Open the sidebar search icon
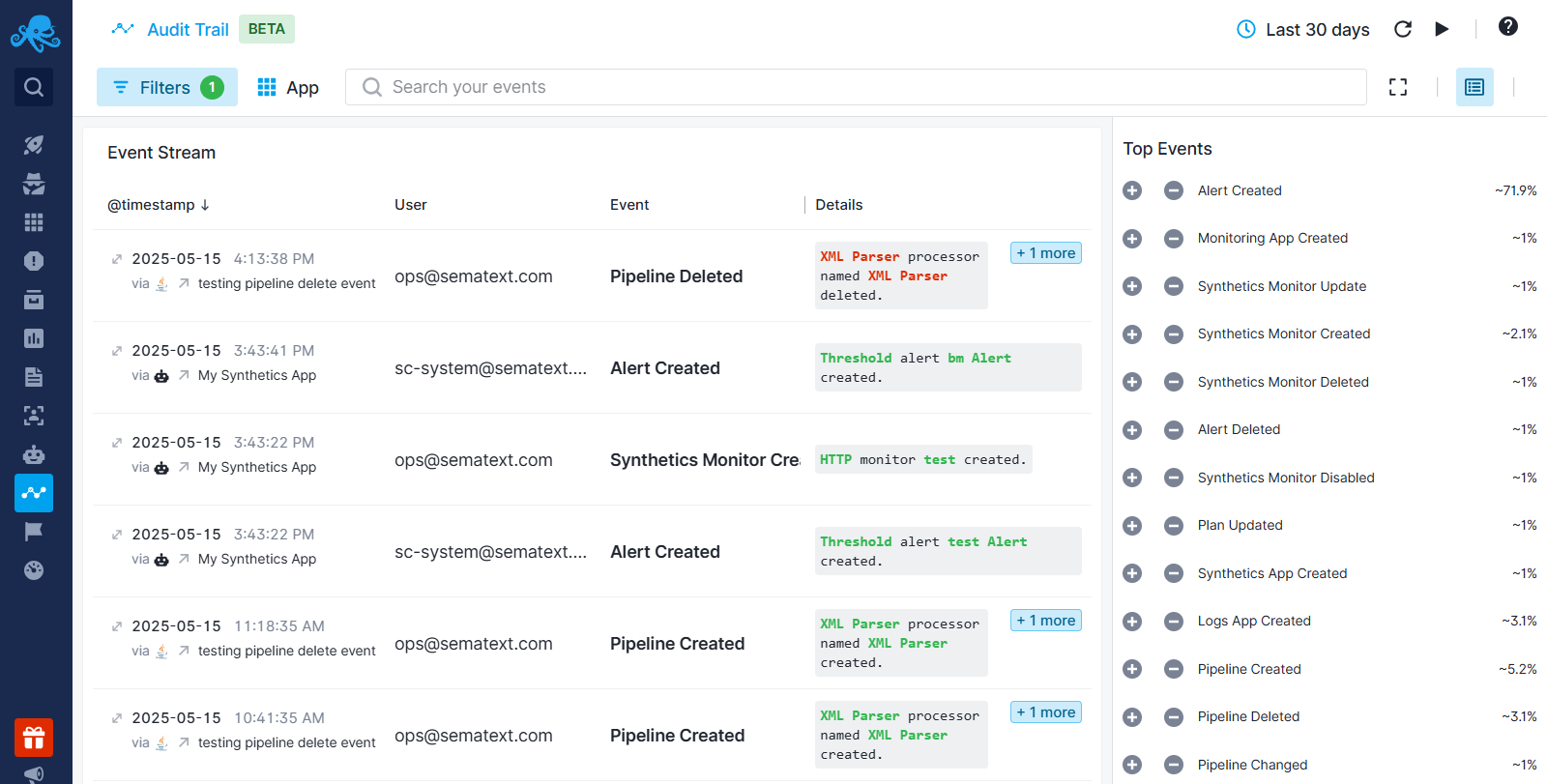Screen dimensions: 1547x784 [34, 87]
